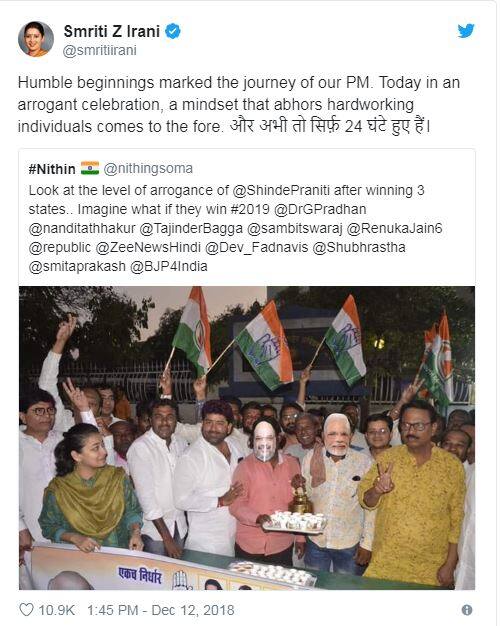Open the @smitaprakash mention

coord(77,267)
